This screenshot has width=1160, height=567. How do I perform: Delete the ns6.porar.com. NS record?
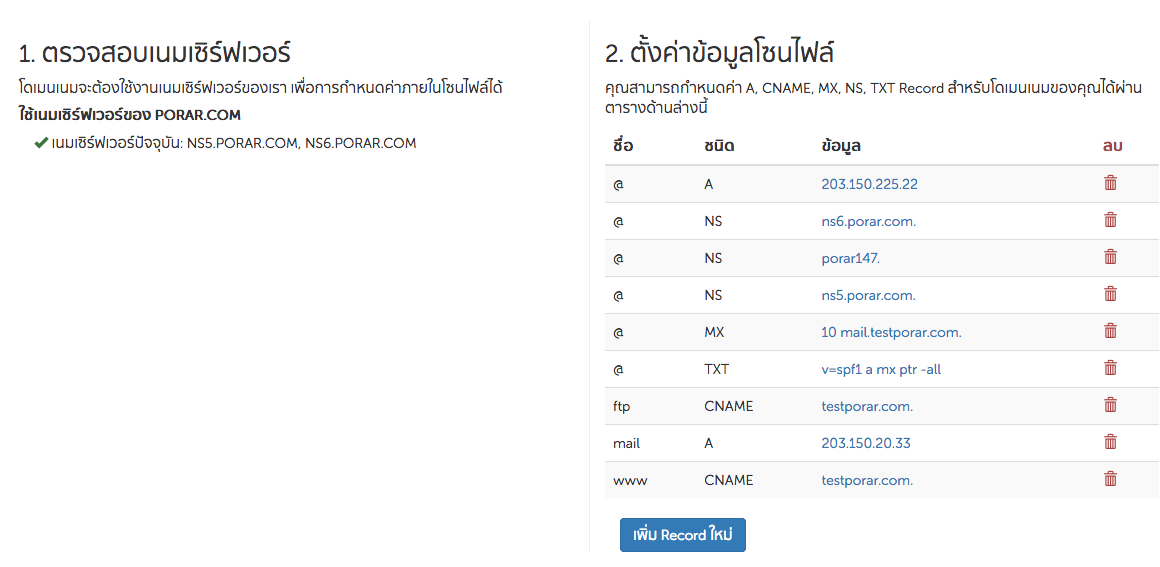1110,220
